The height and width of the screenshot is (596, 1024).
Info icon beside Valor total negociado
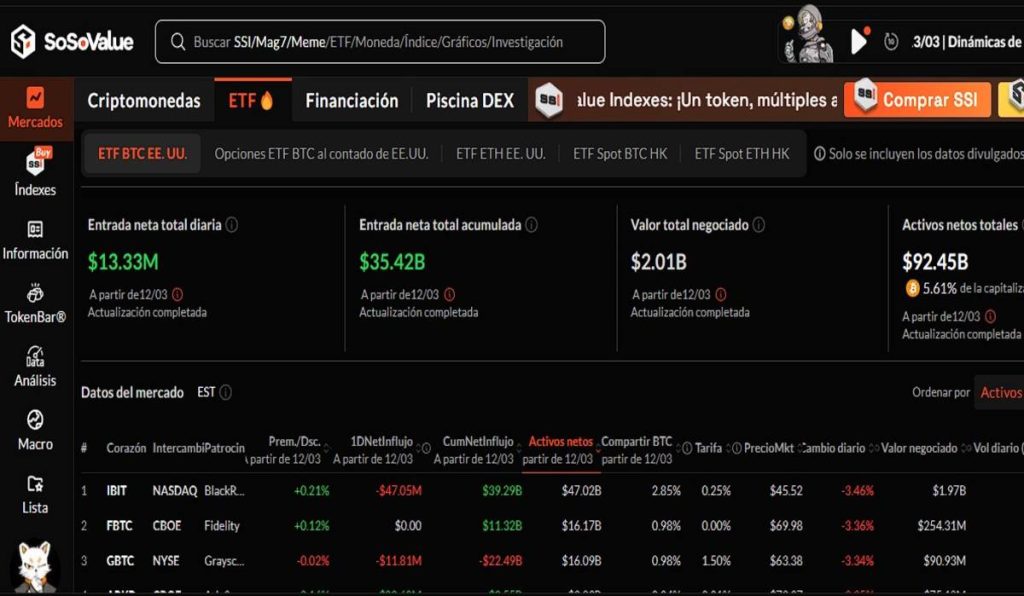758,225
